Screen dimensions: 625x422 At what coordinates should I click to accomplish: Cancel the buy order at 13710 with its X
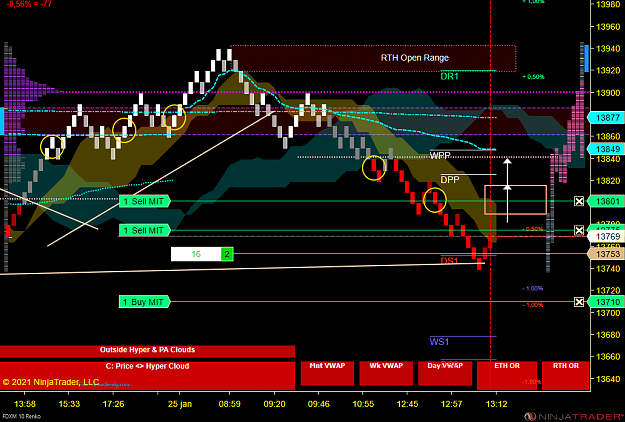click(579, 302)
